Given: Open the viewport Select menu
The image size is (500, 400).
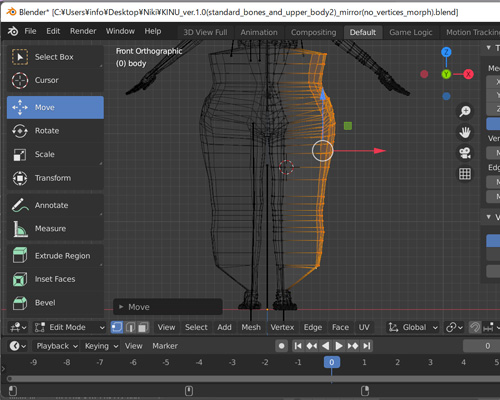Looking at the screenshot, I should click(x=196, y=327).
